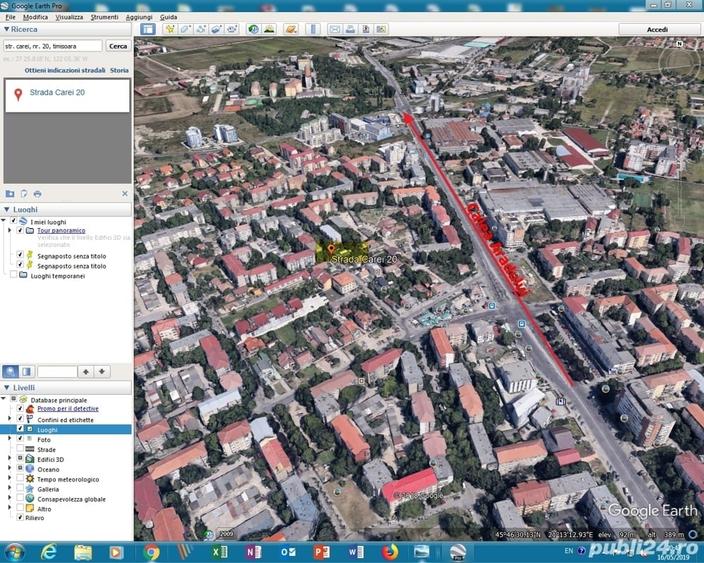Screen dimensions: 704x563
Task: Launch Chrome from the taskbar
Action: coord(152,552)
